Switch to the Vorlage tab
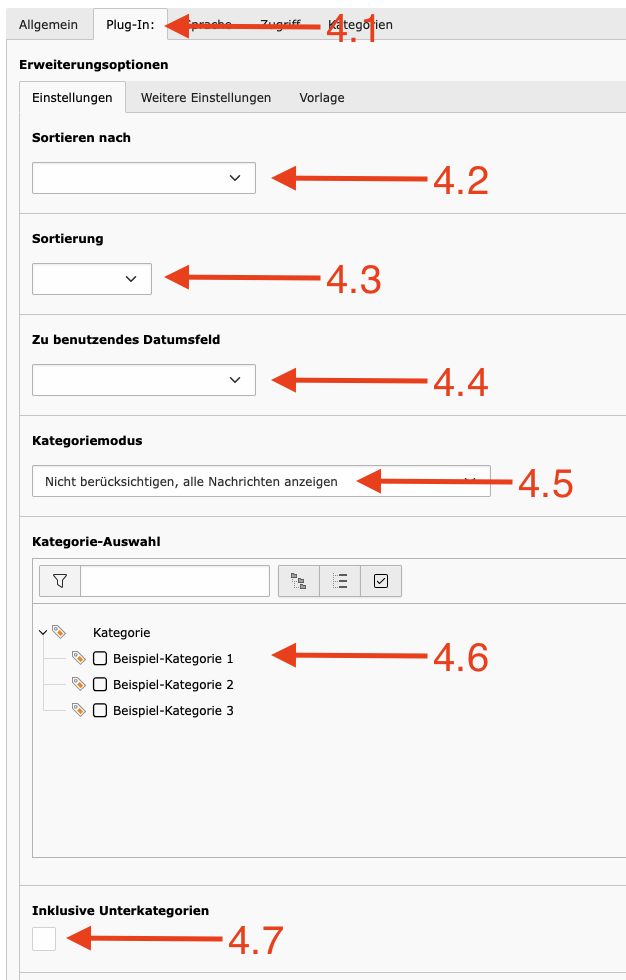This screenshot has height=980, width=626. (x=322, y=98)
